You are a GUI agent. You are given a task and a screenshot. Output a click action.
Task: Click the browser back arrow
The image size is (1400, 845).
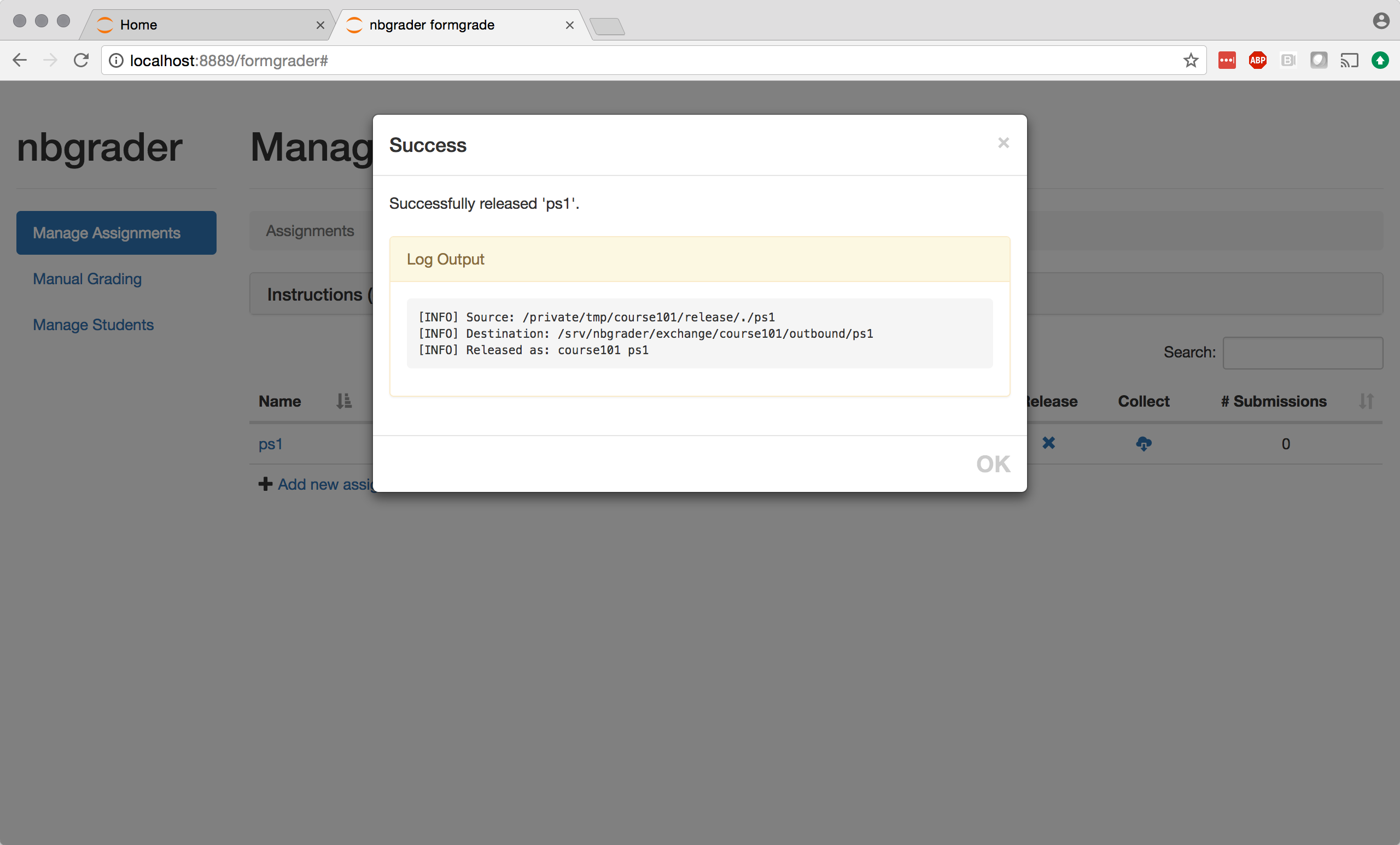click(20, 60)
